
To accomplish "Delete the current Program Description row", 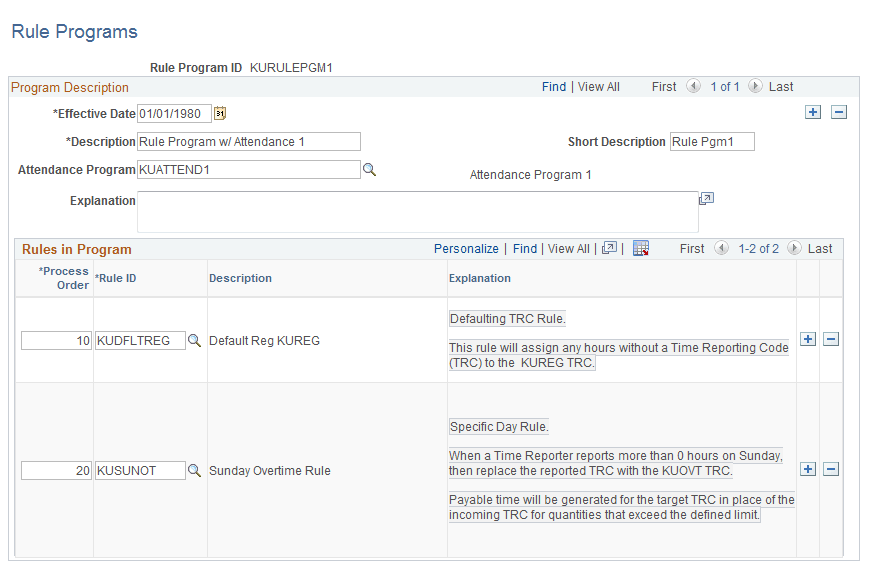I will click(x=839, y=112).
